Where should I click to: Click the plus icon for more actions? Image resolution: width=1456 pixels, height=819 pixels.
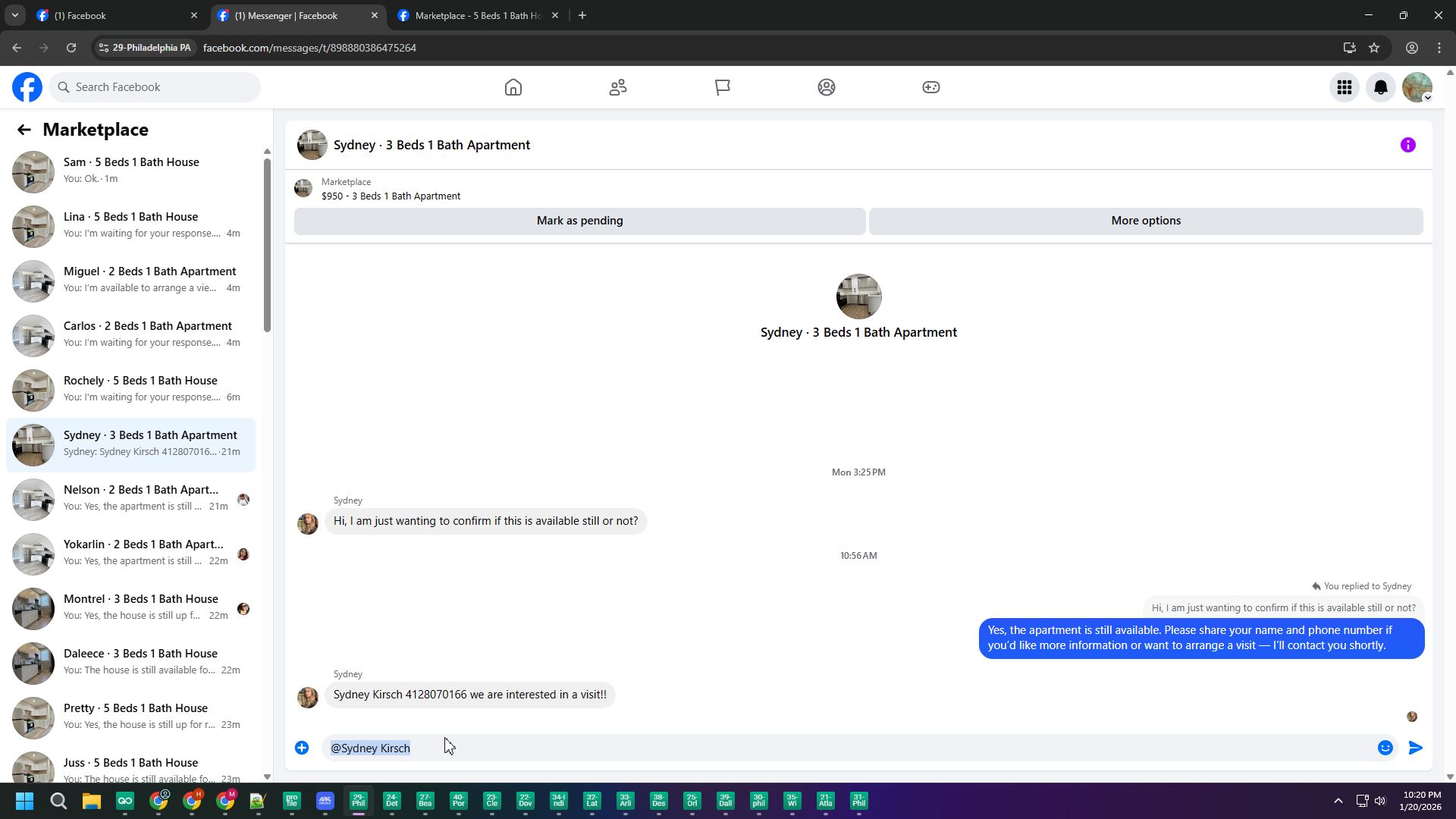pos(302,748)
